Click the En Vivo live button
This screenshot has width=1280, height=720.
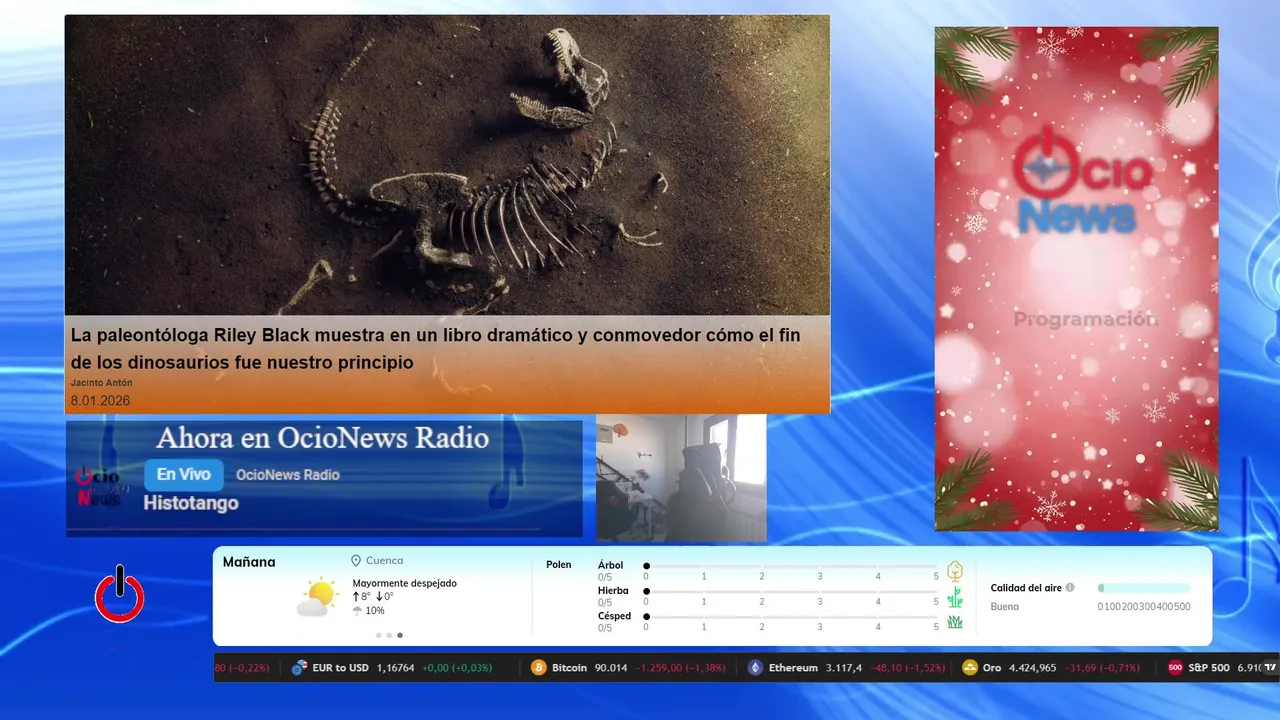tap(184, 474)
